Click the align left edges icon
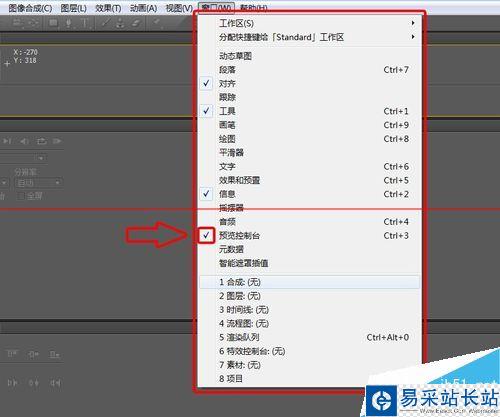500x417 pixels. [x=12, y=354]
